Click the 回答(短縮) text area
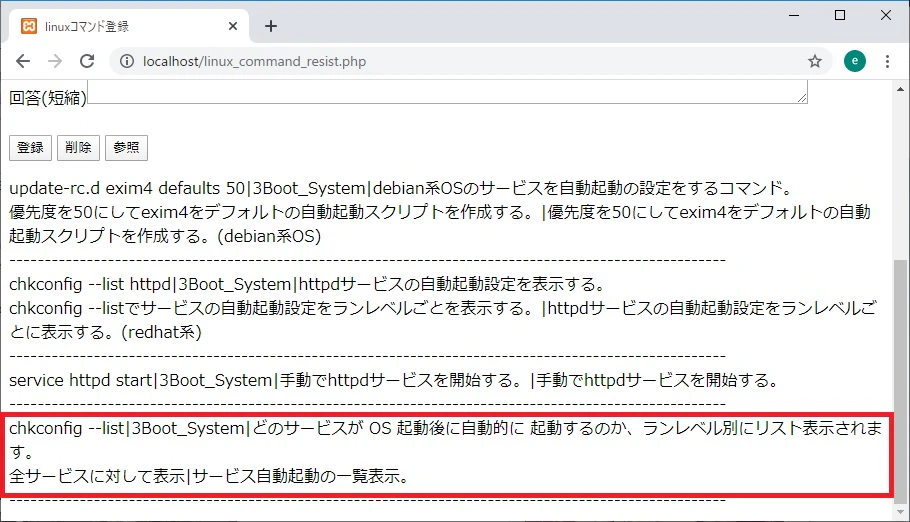This screenshot has height=522, width=910. pos(447,92)
